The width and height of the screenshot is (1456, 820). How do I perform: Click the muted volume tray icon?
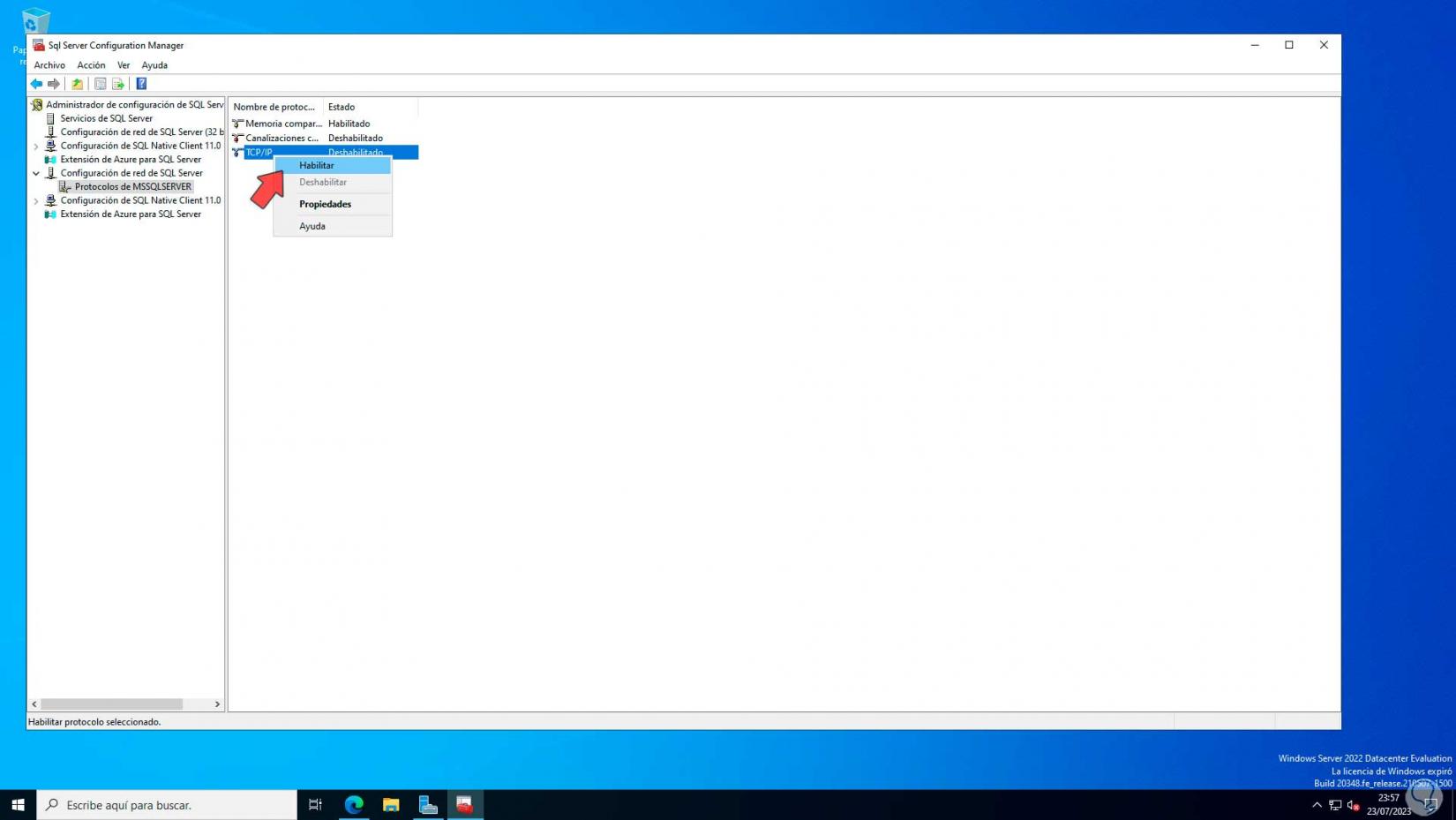[1353, 805]
